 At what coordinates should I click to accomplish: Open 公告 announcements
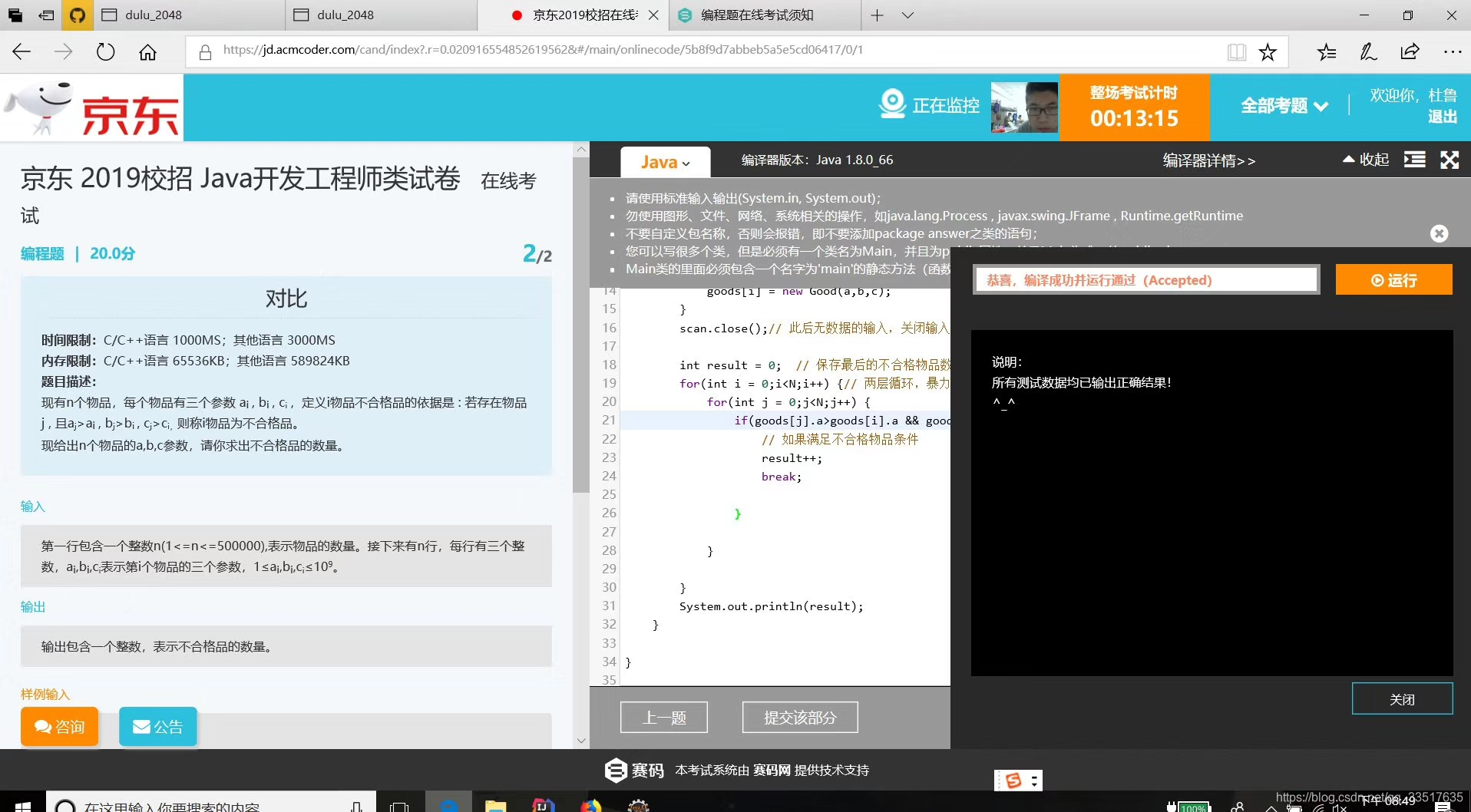[x=157, y=726]
